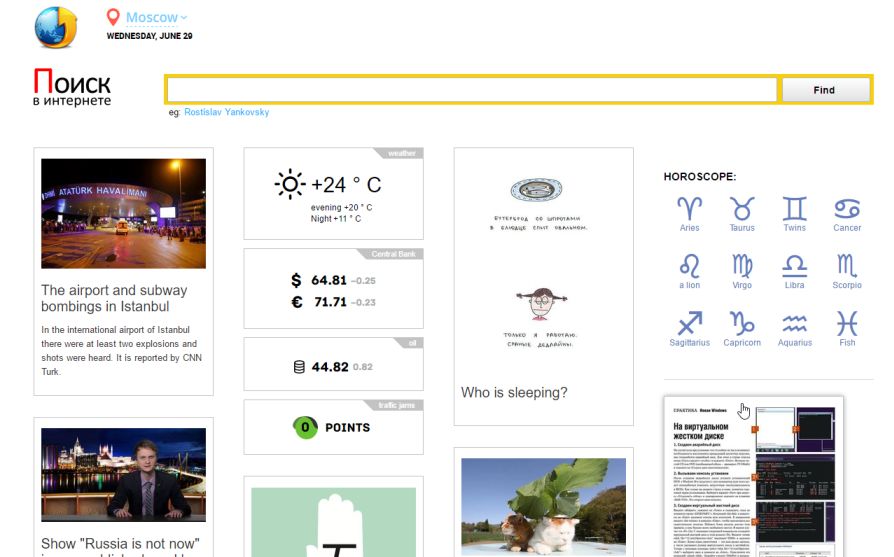This screenshot has height=557, width=894.
Task: Open the news anchor show thumbnail
Action: click(x=123, y=475)
